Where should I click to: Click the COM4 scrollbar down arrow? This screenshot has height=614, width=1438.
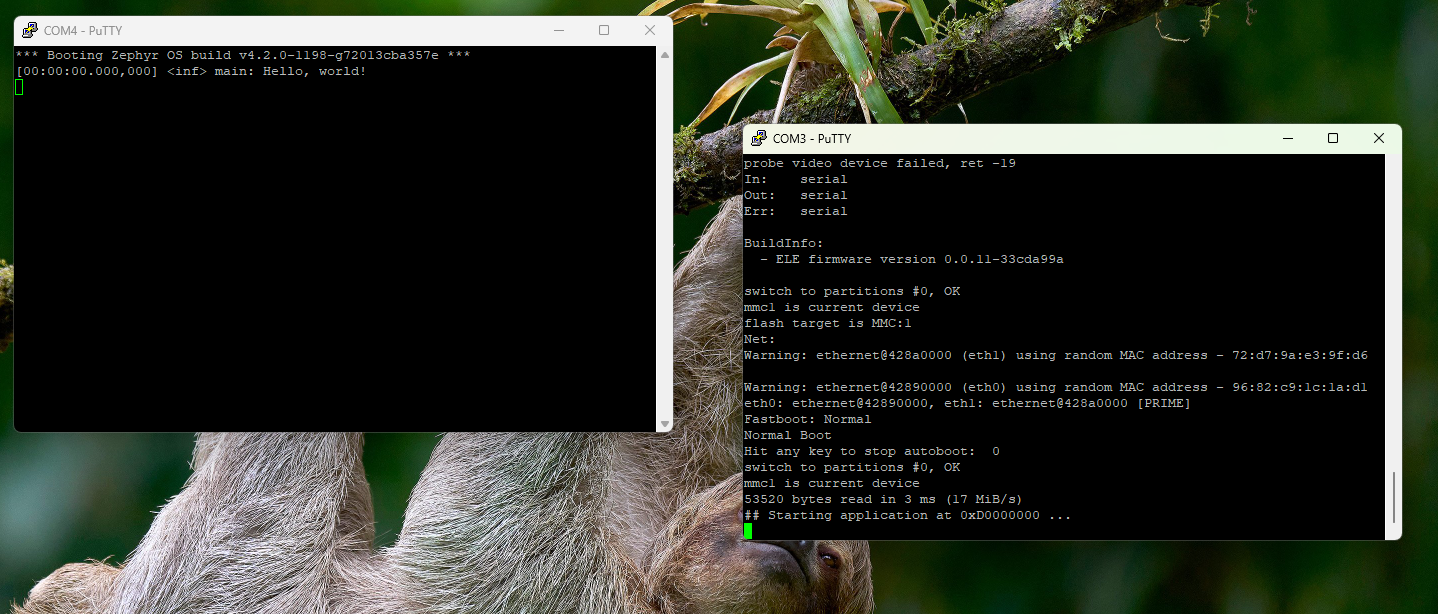pyautogui.click(x=664, y=424)
